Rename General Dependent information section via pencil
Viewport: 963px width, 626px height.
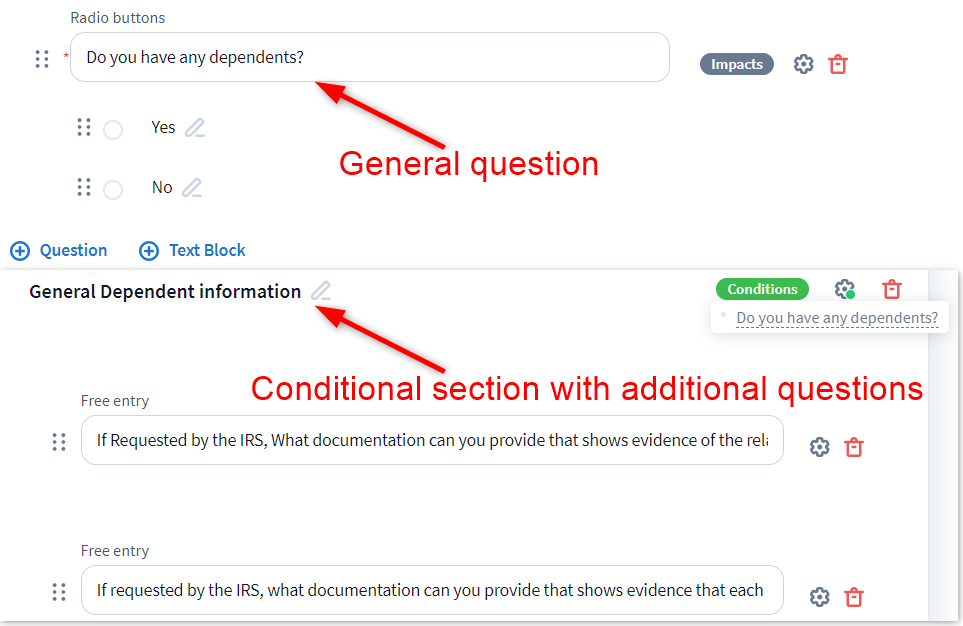[320, 292]
